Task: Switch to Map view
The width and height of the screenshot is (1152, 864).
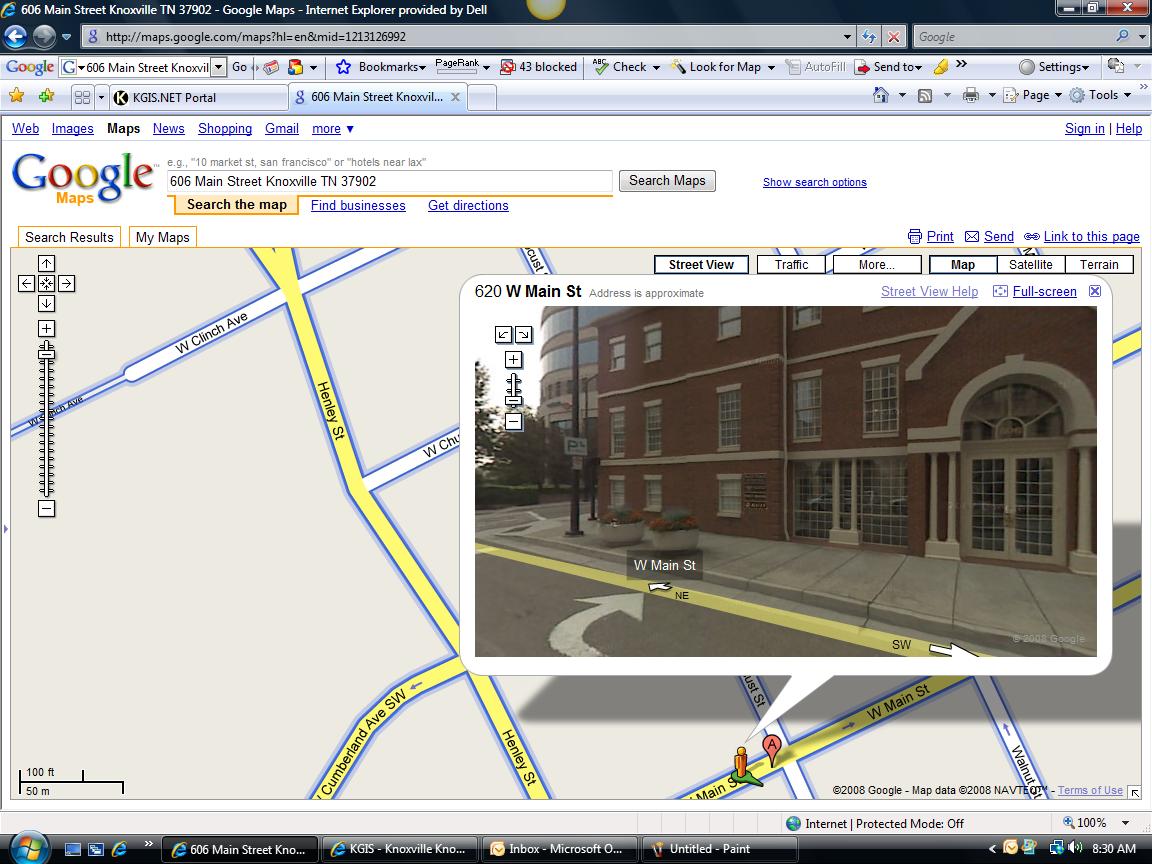Action: pyautogui.click(x=962, y=264)
